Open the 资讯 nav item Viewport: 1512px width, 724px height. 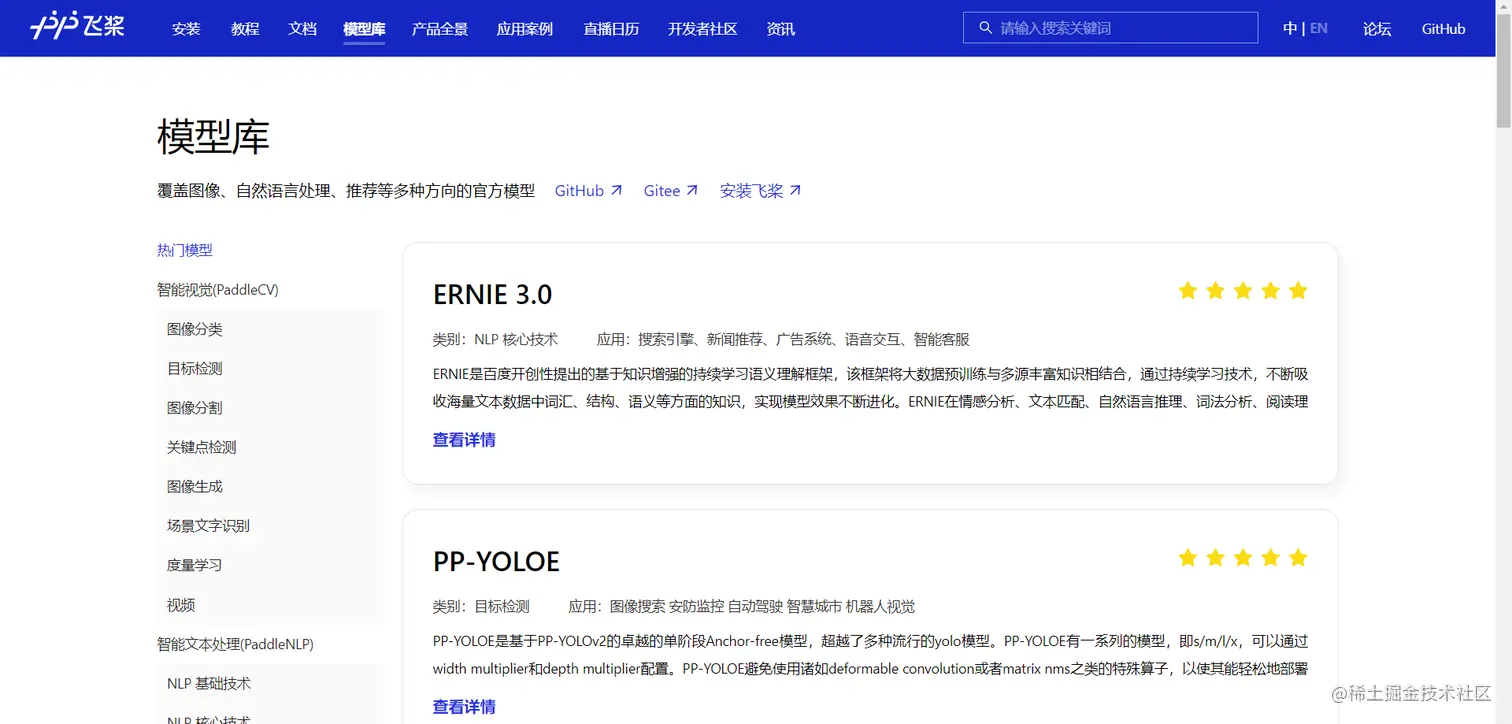pyautogui.click(x=781, y=29)
